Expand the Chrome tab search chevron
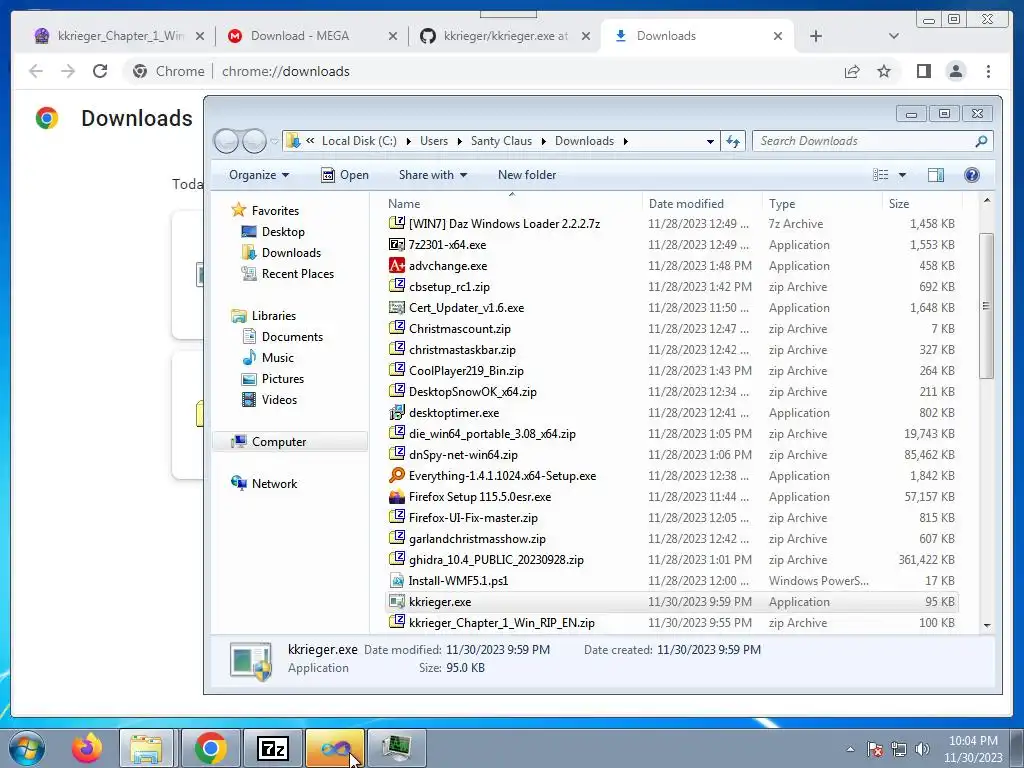The image size is (1024, 768). [894, 36]
